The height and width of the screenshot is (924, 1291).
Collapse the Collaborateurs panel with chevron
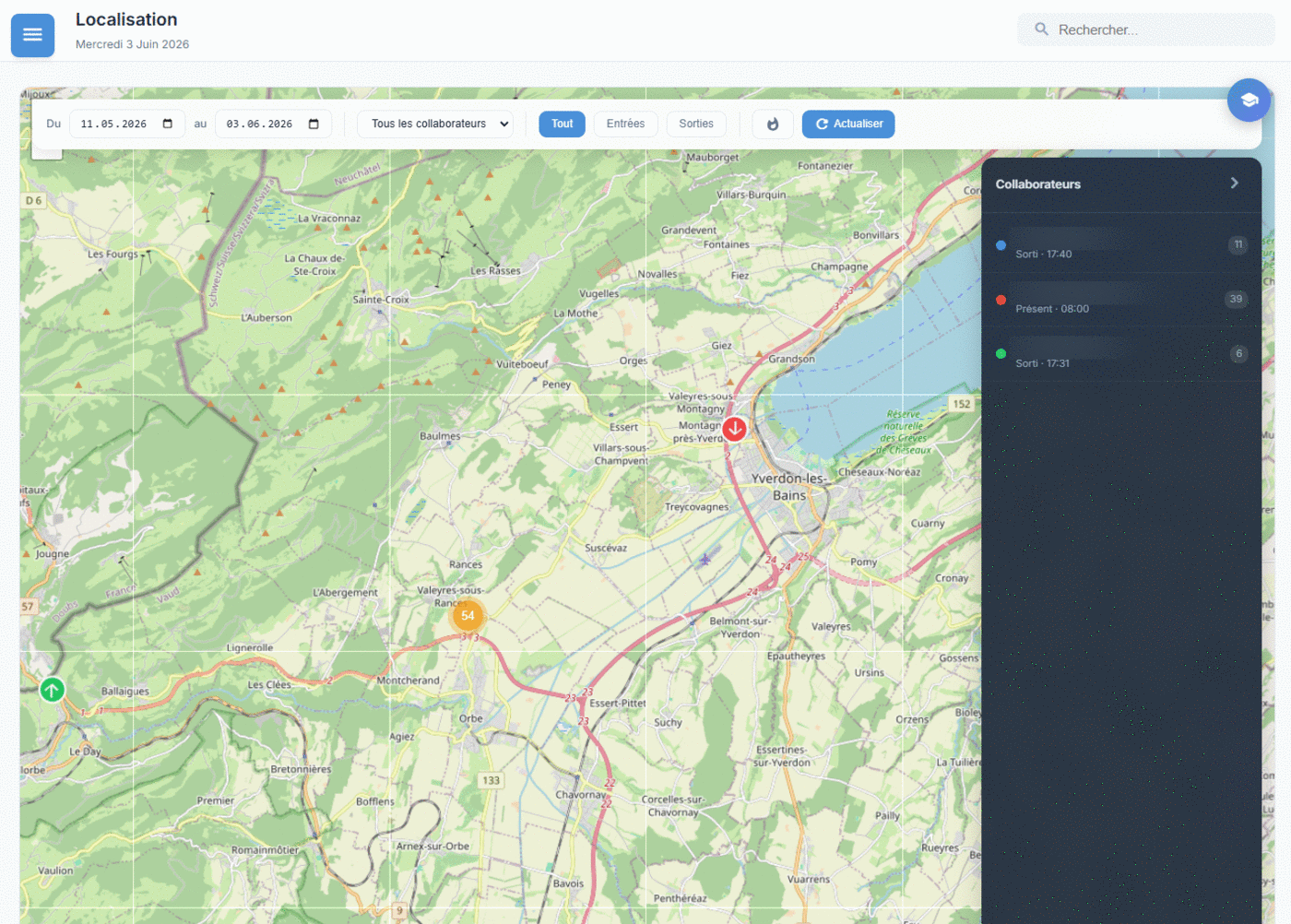1235,184
